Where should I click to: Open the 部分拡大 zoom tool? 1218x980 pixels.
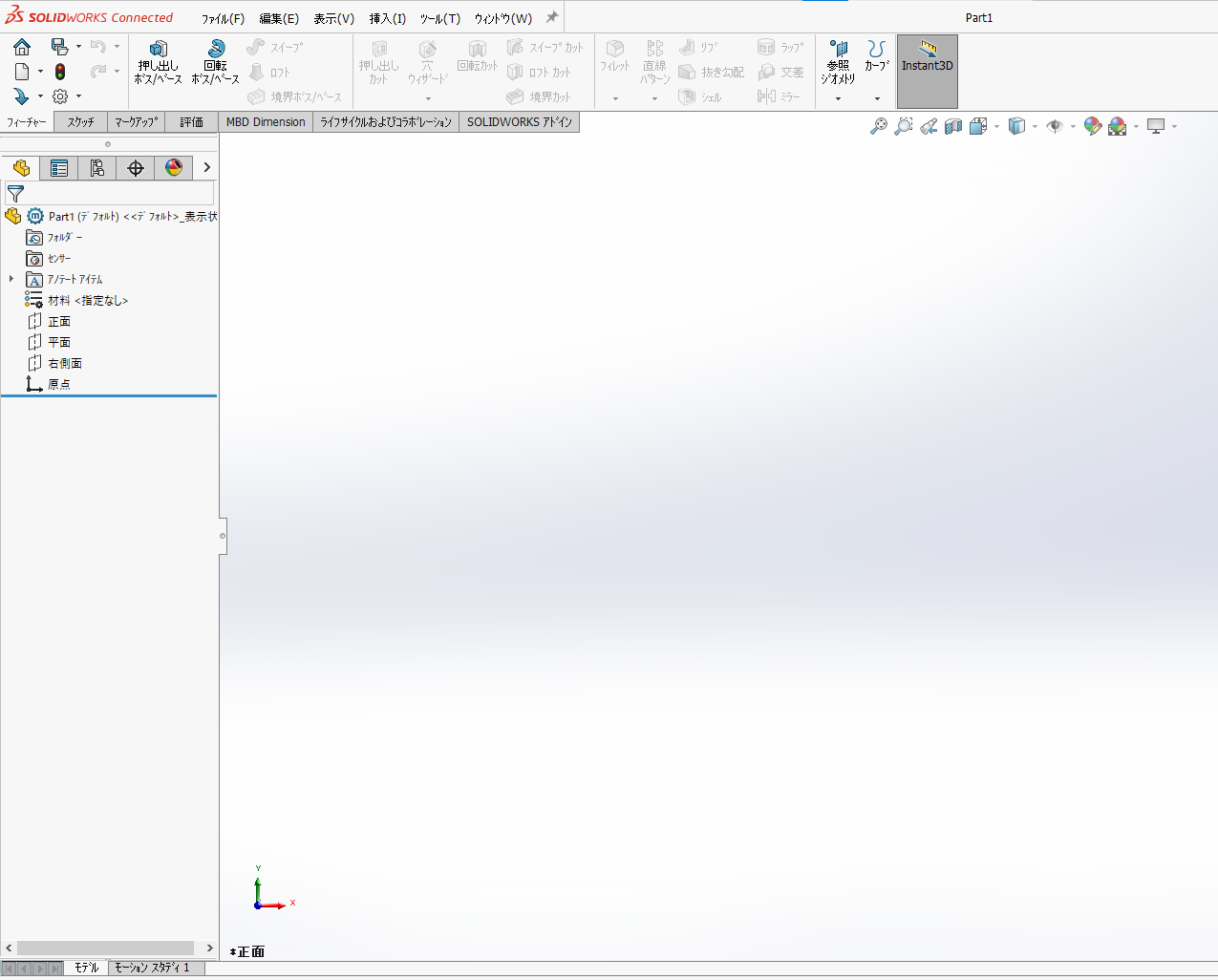coord(903,125)
